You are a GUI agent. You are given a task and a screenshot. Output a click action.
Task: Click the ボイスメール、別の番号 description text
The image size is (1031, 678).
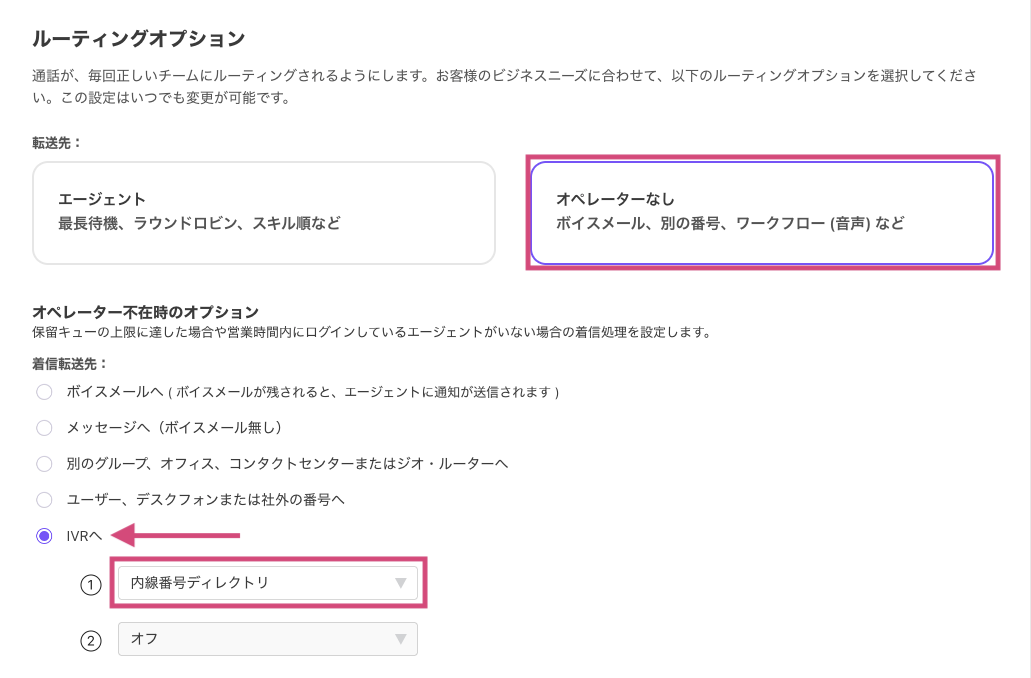(730, 223)
